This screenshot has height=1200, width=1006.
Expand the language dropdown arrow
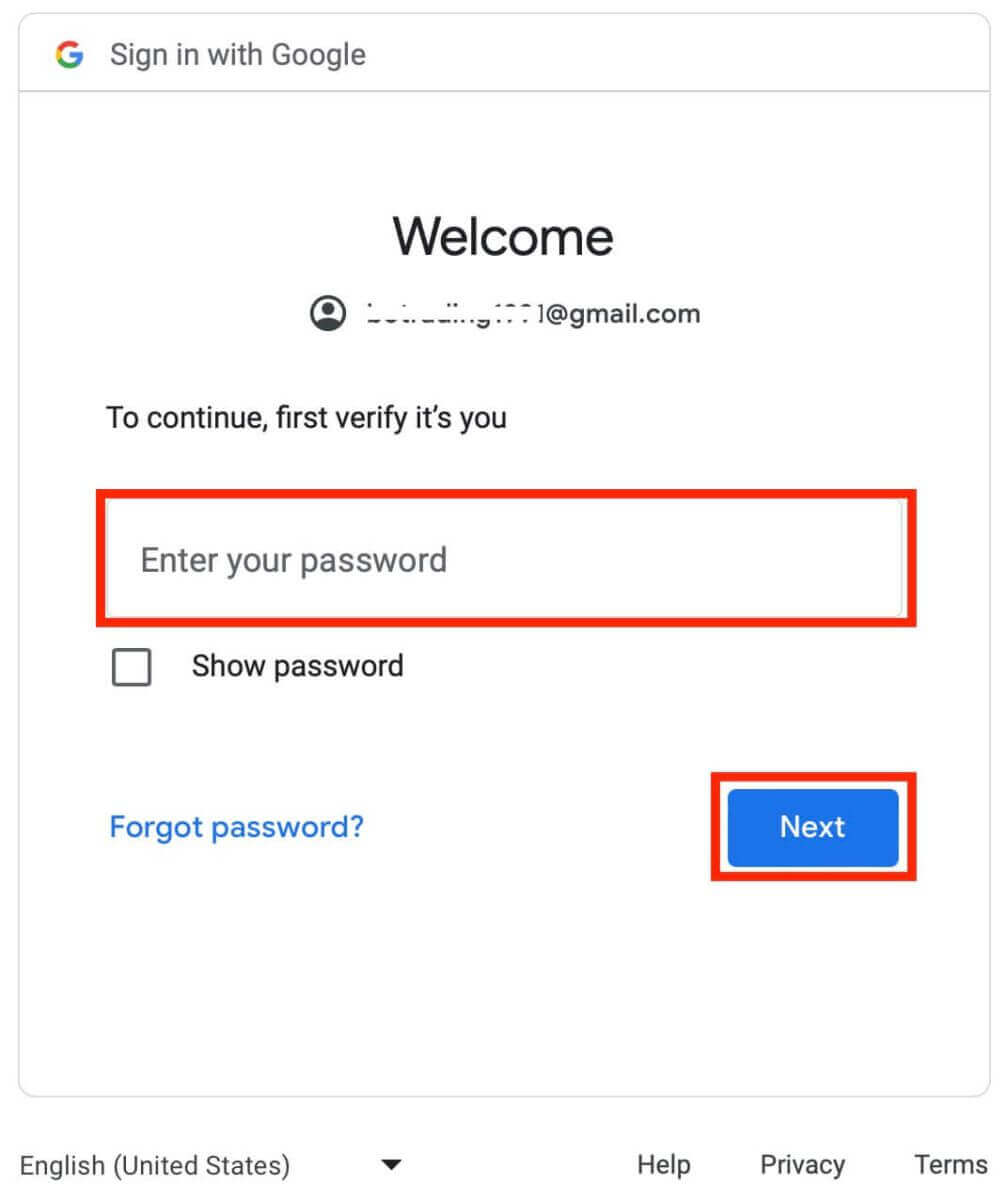pos(391,1165)
